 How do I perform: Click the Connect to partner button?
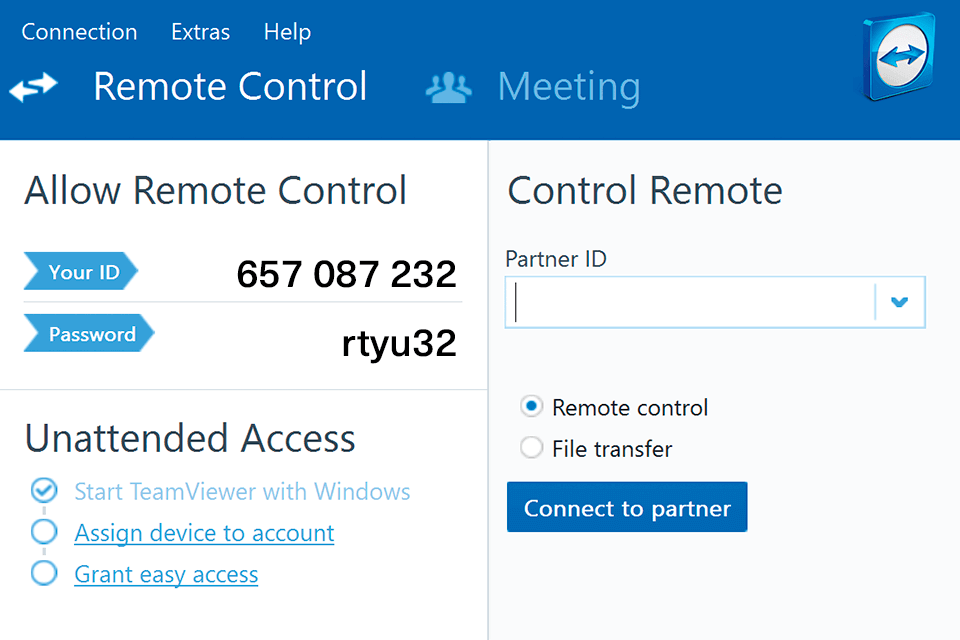[627, 507]
